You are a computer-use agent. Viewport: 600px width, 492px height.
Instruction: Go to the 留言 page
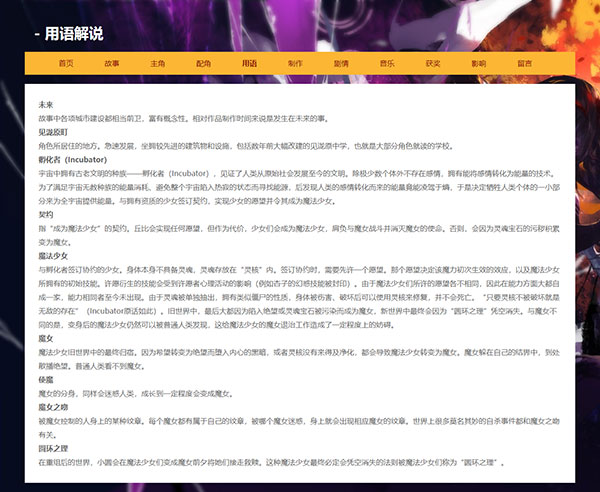point(524,63)
